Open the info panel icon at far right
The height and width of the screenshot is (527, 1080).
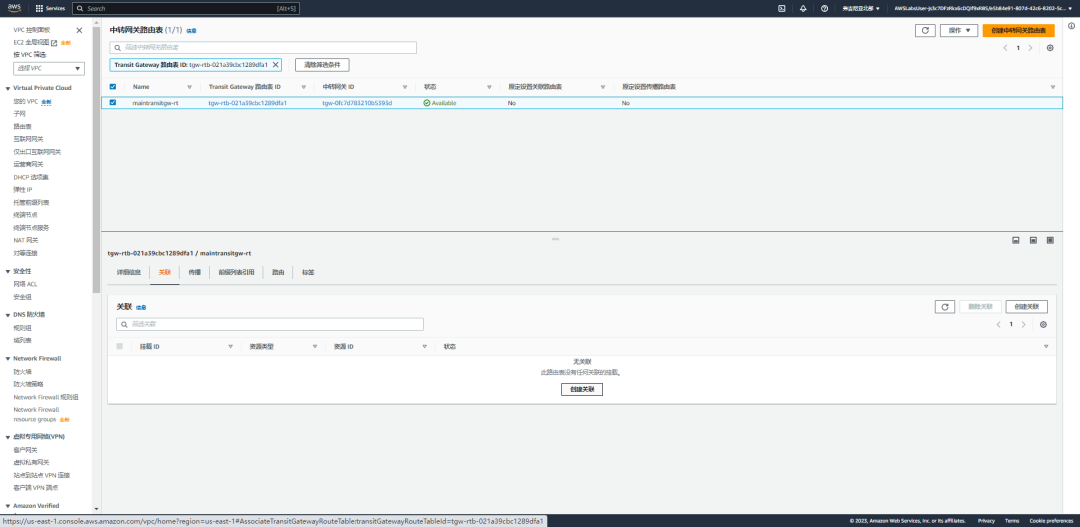point(1071,26)
